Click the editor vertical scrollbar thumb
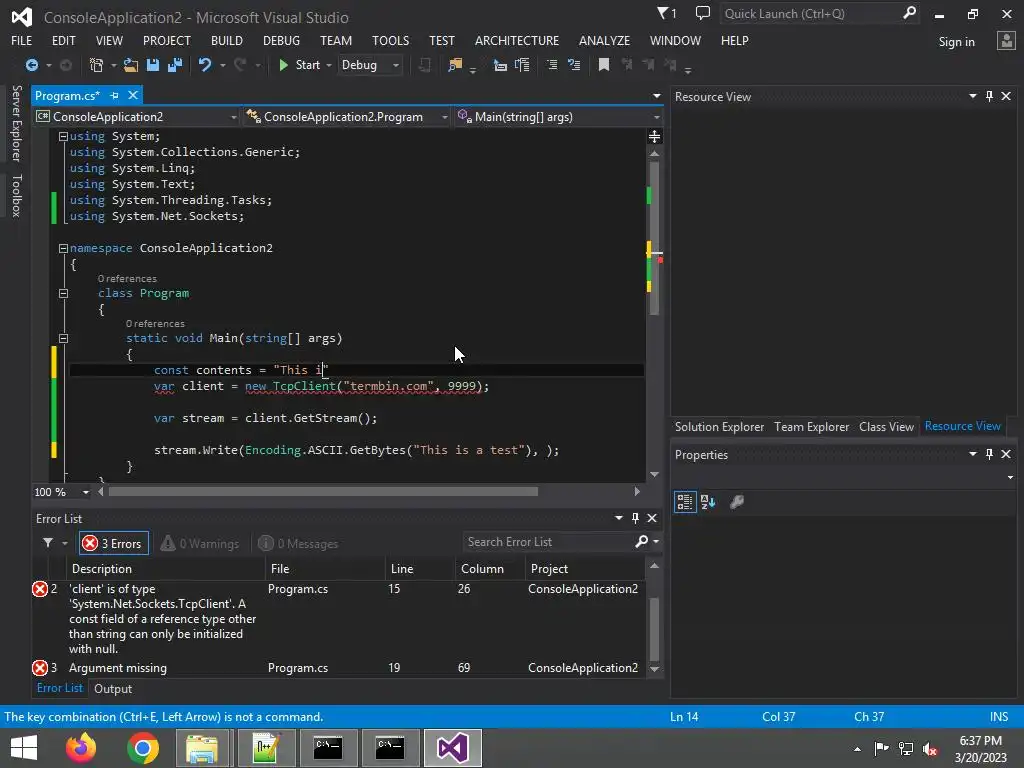 (654, 238)
